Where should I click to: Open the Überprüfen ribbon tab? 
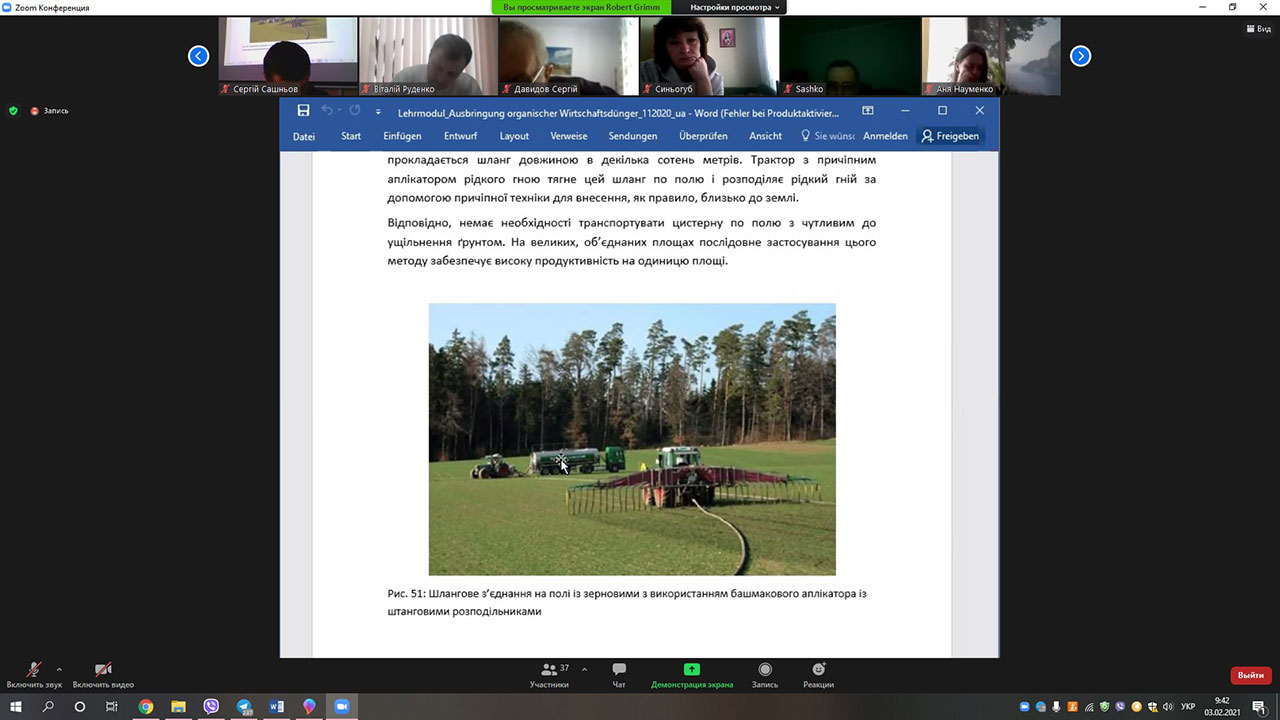(703, 136)
